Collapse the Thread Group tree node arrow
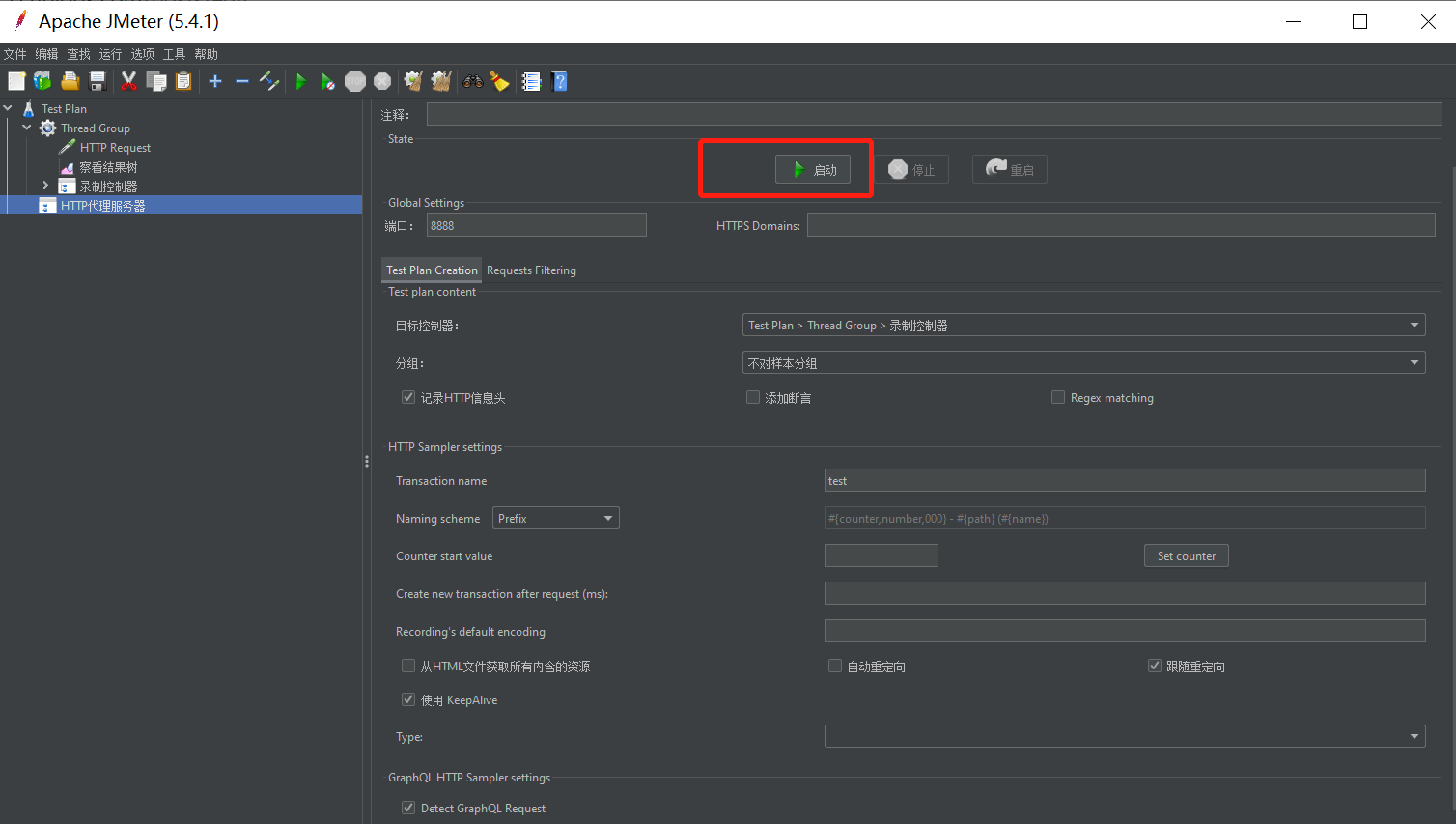 pyautogui.click(x=27, y=128)
